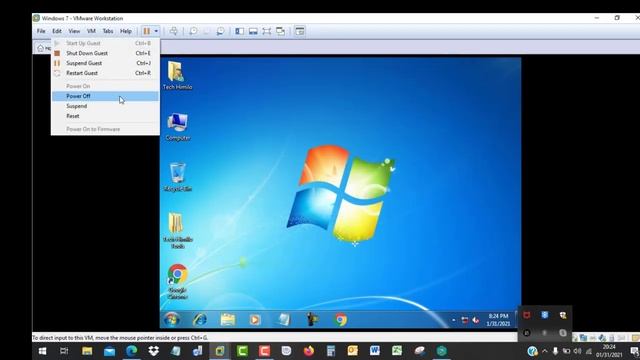Choose Shut Down Guest from power menu
The width and height of the screenshot is (640, 360).
[x=105, y=53]
